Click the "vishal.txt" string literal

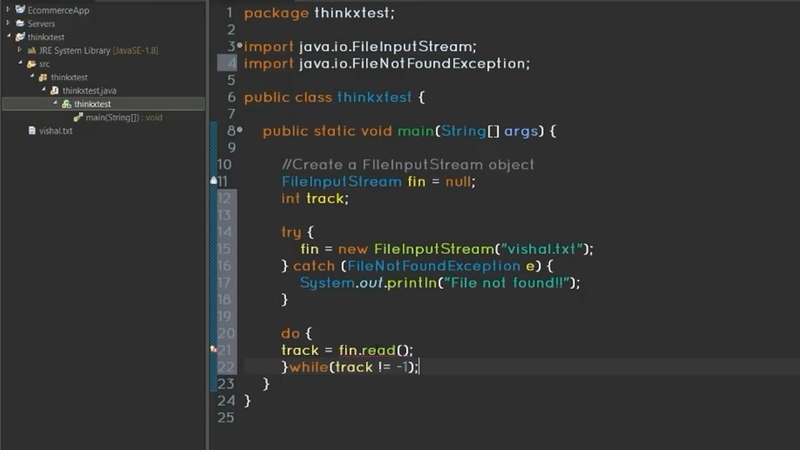(542, 249)
